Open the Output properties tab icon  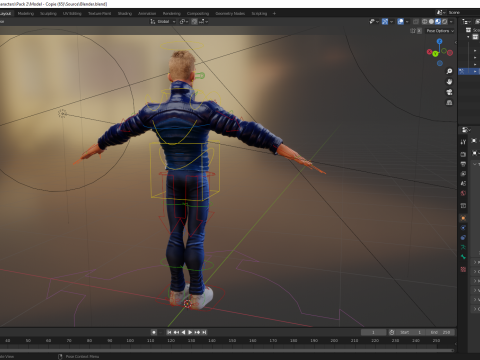click(463, 164)
